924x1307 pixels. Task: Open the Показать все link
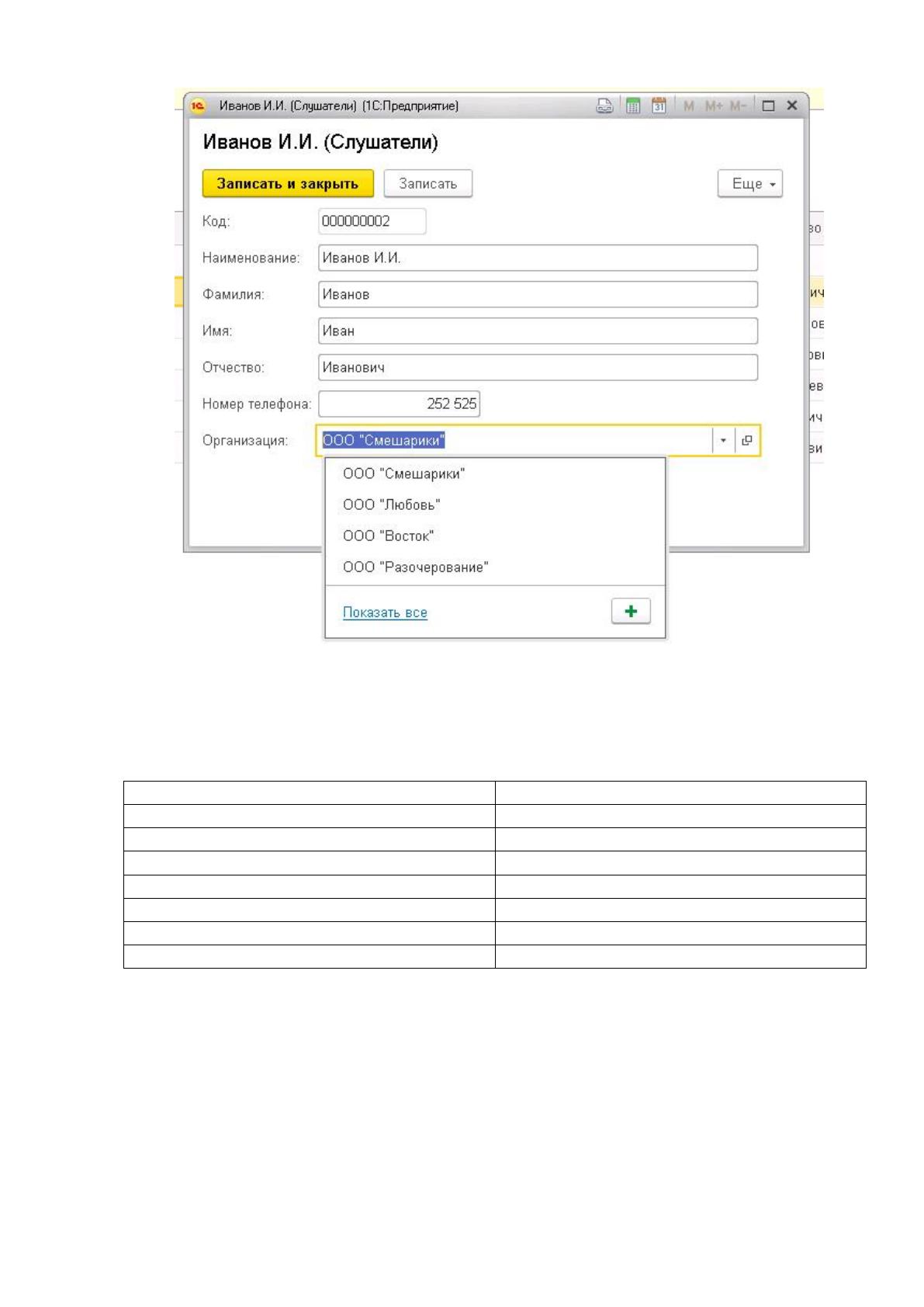point(385,612)
